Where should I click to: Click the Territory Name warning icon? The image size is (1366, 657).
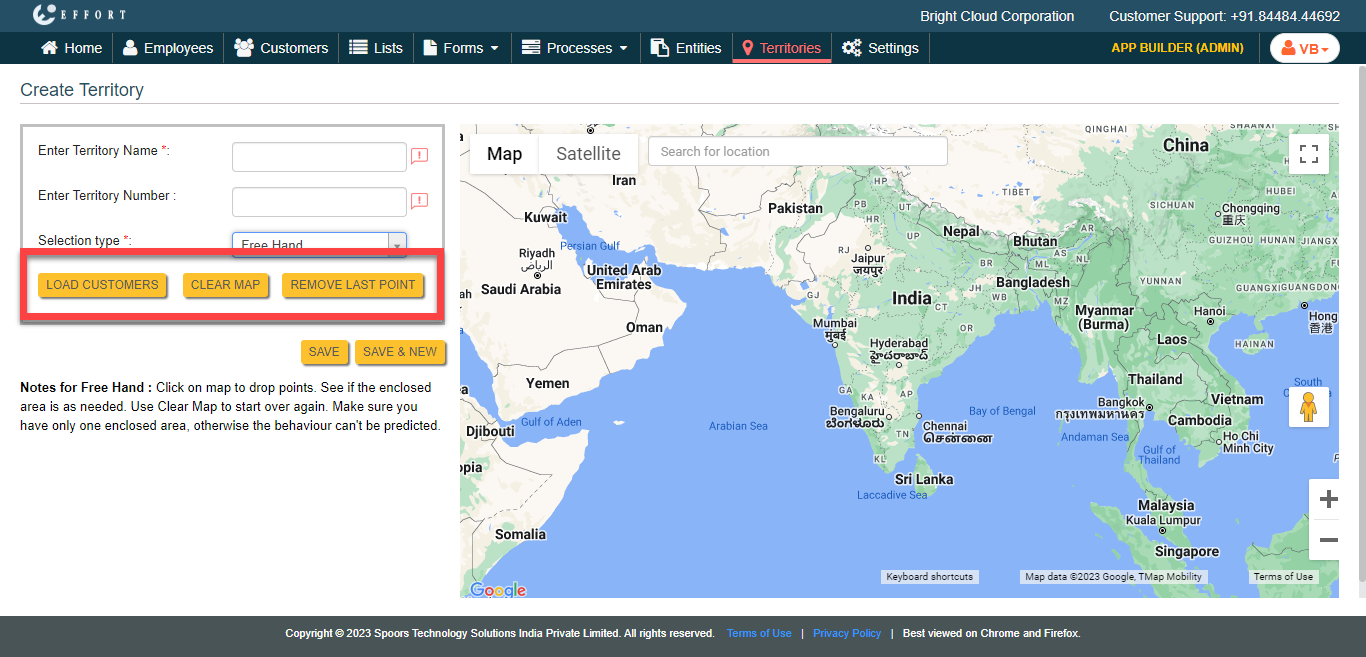(419, 156)
